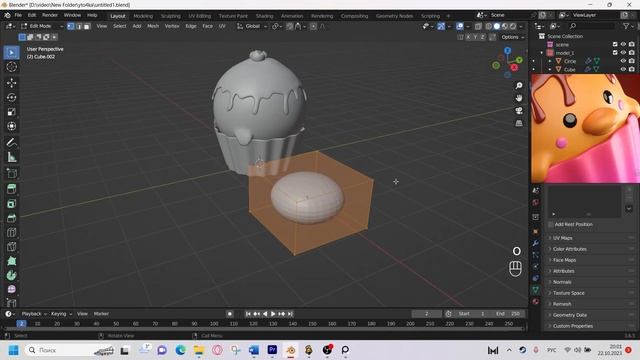Open the Modifier properties wrench tab
Image resolution: width=640 pixels, height=360 pixels.
(x=536, y=243)
